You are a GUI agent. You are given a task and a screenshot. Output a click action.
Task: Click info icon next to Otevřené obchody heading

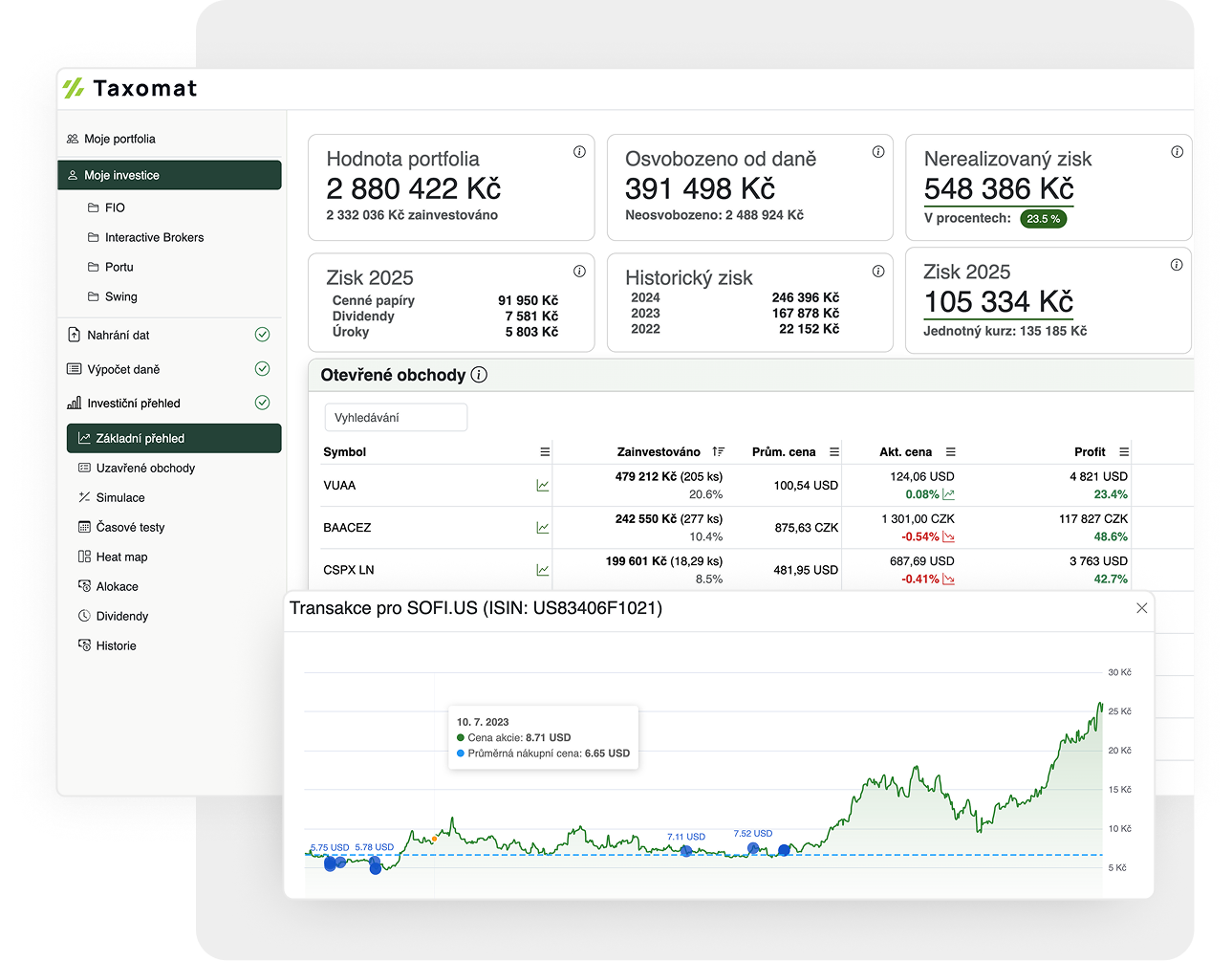tap(479, 375)
